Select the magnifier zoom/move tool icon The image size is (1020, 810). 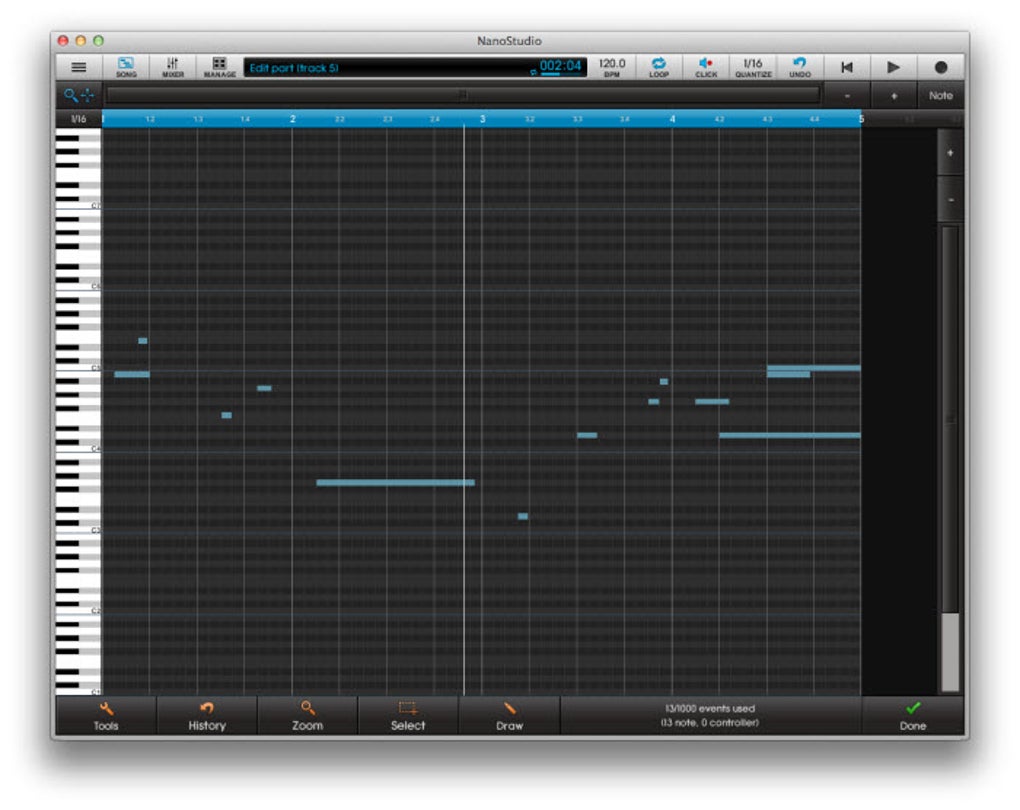tap(79, 96)
